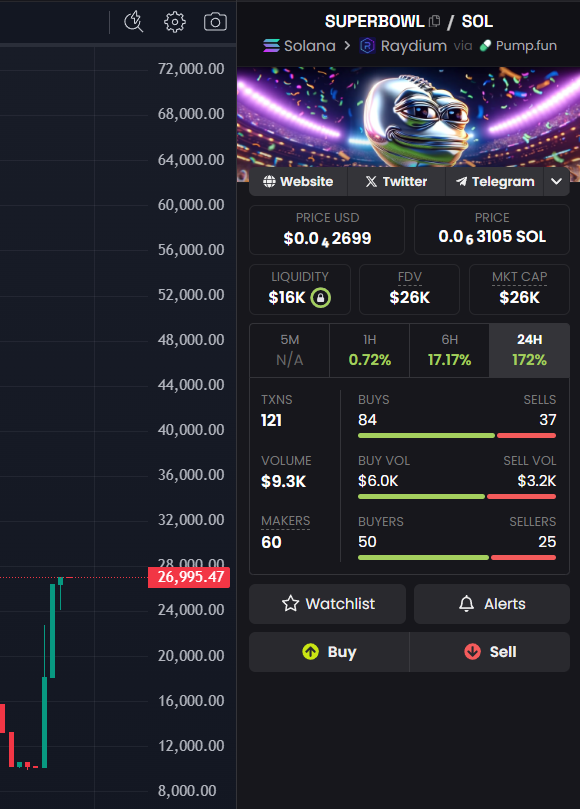
Task: Click the Sell button
Action: tap(490, 652)
